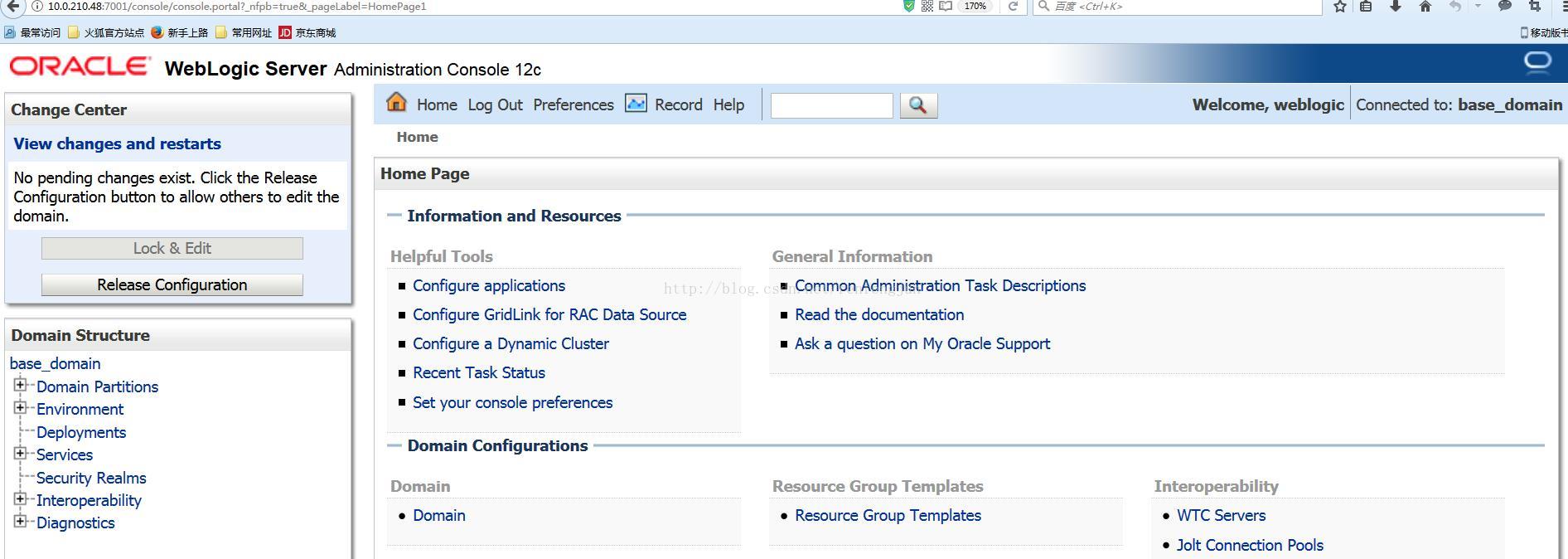The height and width of the screenshot is (559, 1568).
Task: Open the 移动版书签 mobile bookmarks item
Action: [x=1544, y=32]
